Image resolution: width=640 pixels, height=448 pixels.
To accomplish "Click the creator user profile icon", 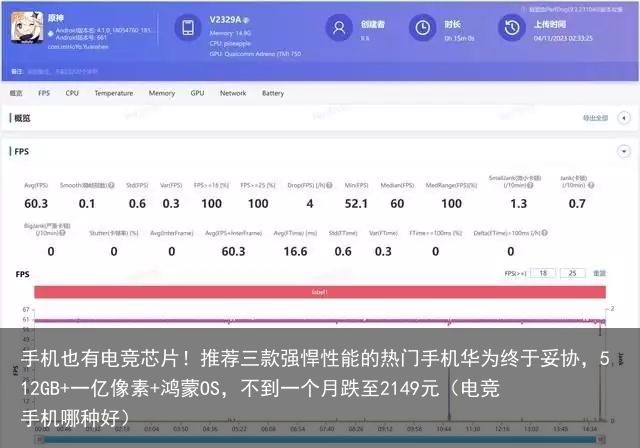I will point(339,27).
